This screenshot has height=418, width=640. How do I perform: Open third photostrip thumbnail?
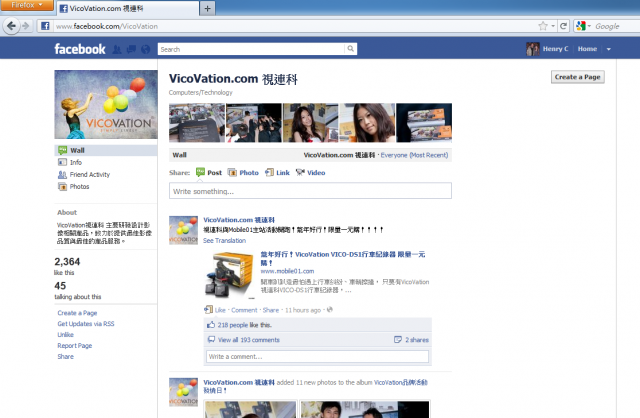pos(311,122)
